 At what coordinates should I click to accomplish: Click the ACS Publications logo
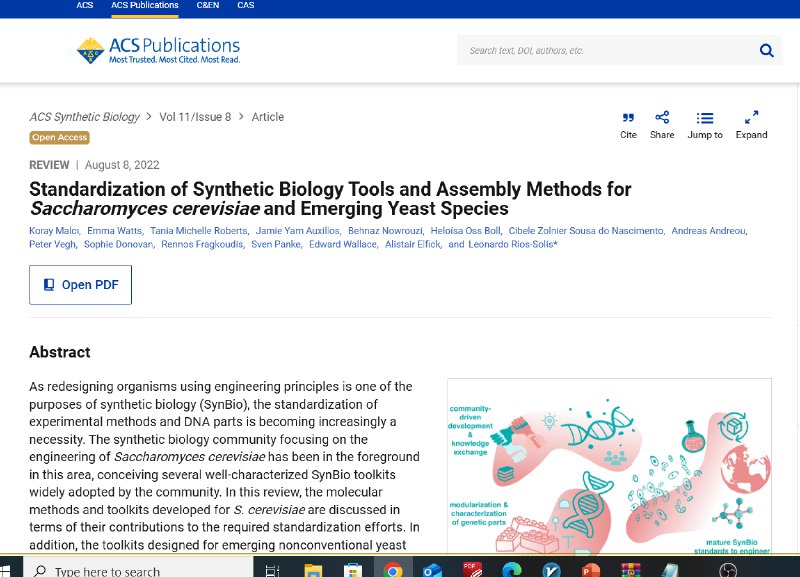pyautogui.click(x=158, y=50)
